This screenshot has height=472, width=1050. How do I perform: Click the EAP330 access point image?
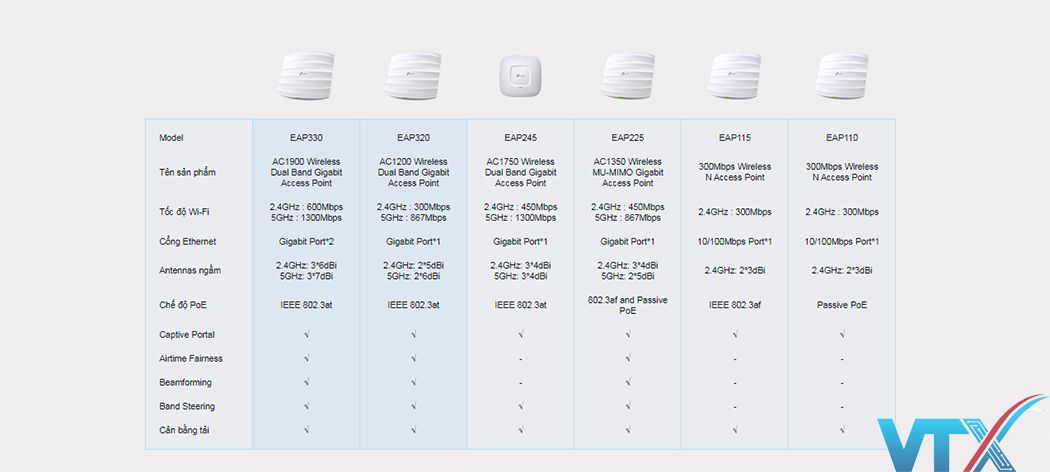coord(305,77)
